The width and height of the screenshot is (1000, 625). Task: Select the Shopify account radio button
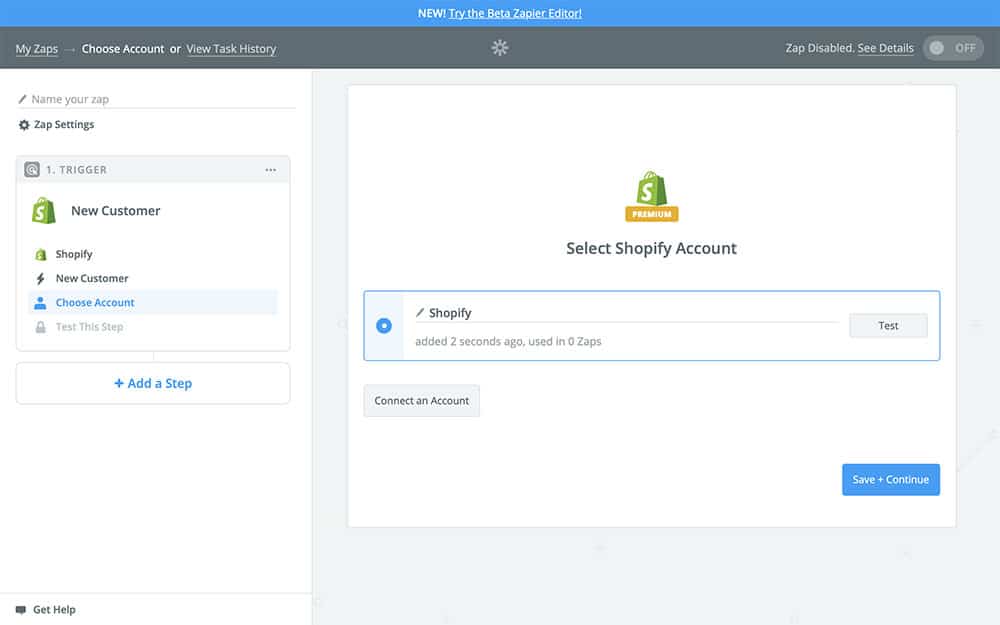(384, 326)
